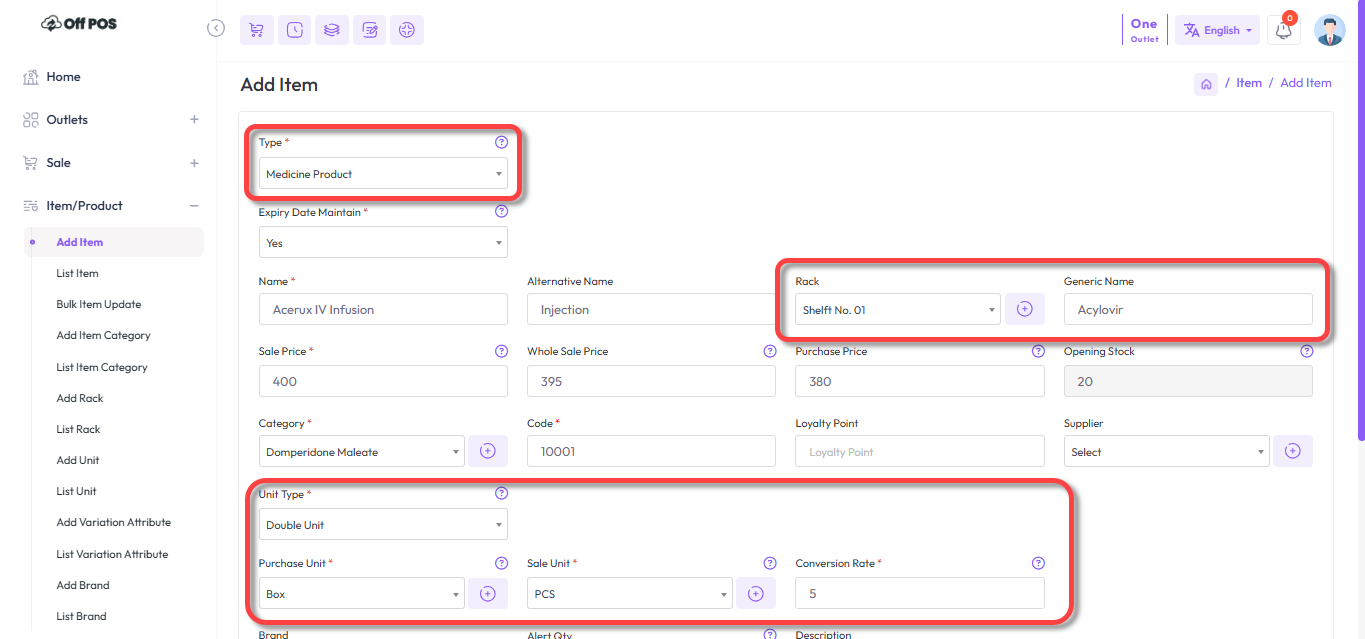Click the plus button next to Rack
The width and height of the screenshot is (1365, 639).
pos(1024,310)
